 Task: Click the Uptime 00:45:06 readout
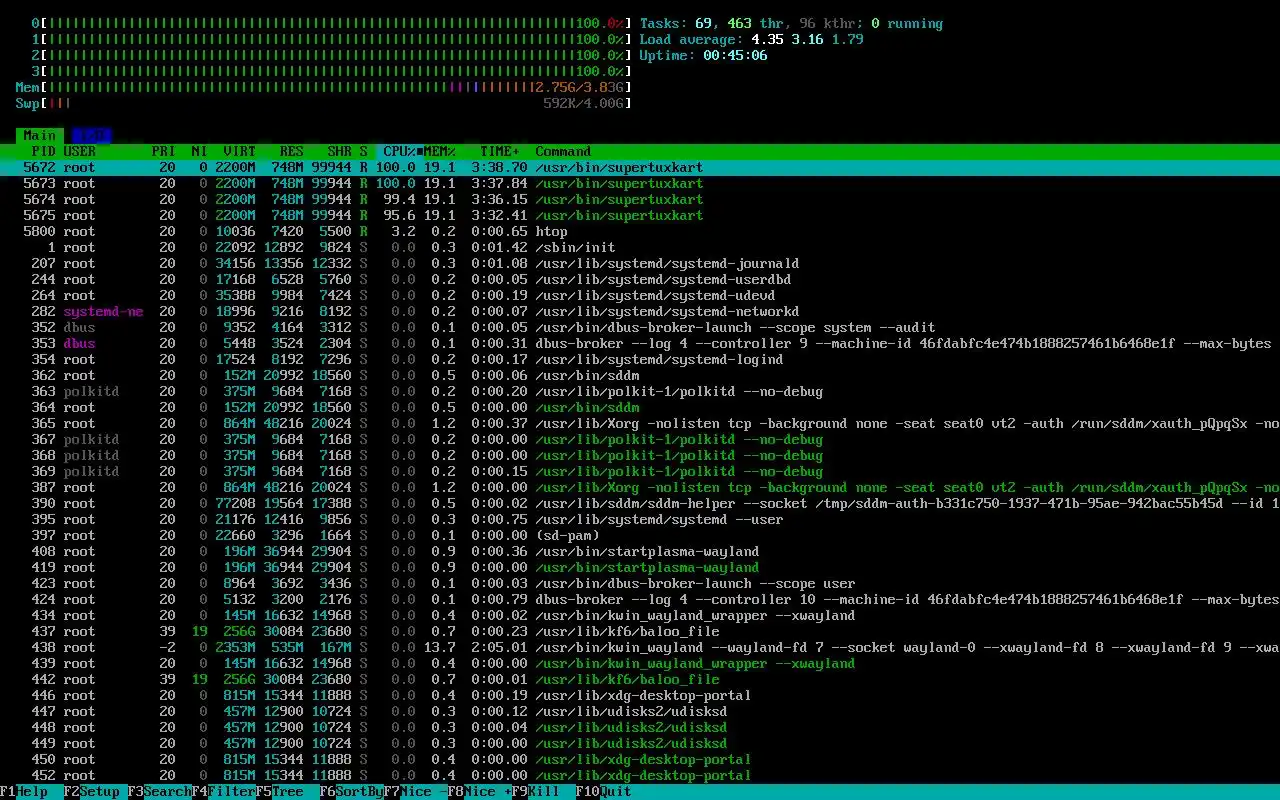(704, 55)
